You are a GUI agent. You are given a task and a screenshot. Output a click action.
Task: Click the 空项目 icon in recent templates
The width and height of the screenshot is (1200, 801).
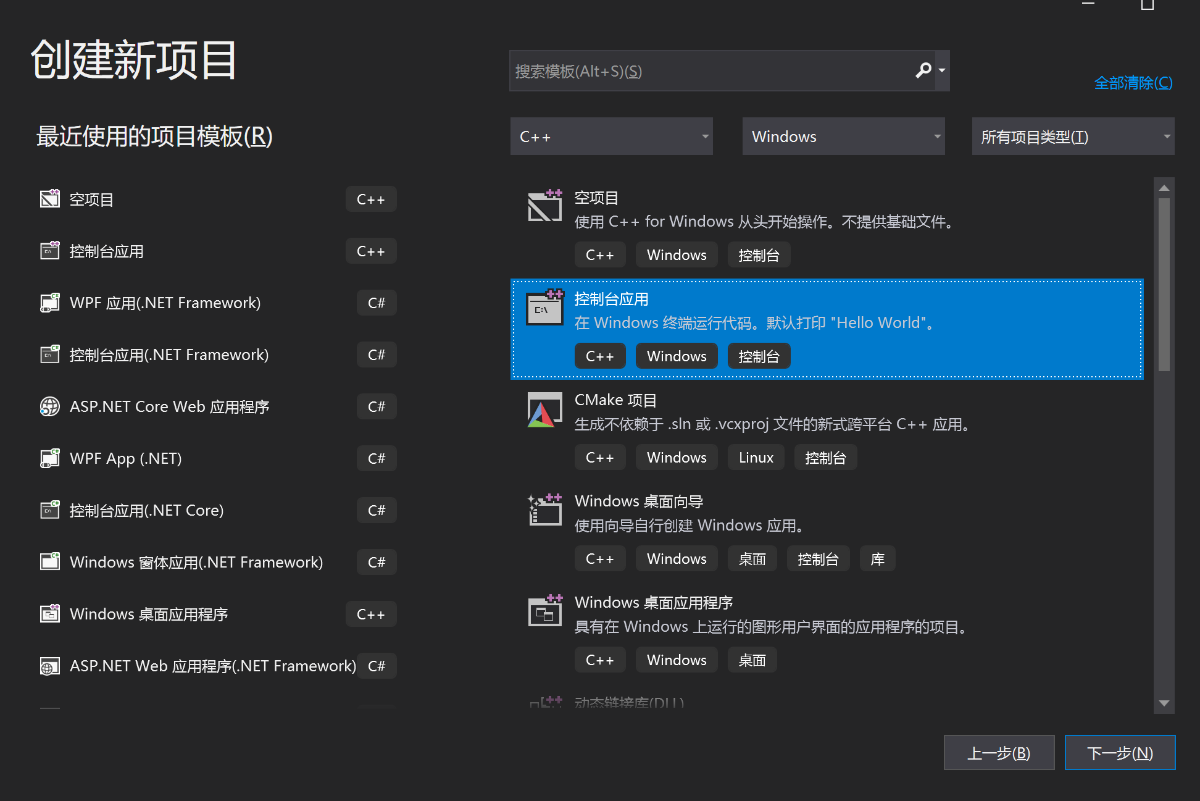(50, 199)
